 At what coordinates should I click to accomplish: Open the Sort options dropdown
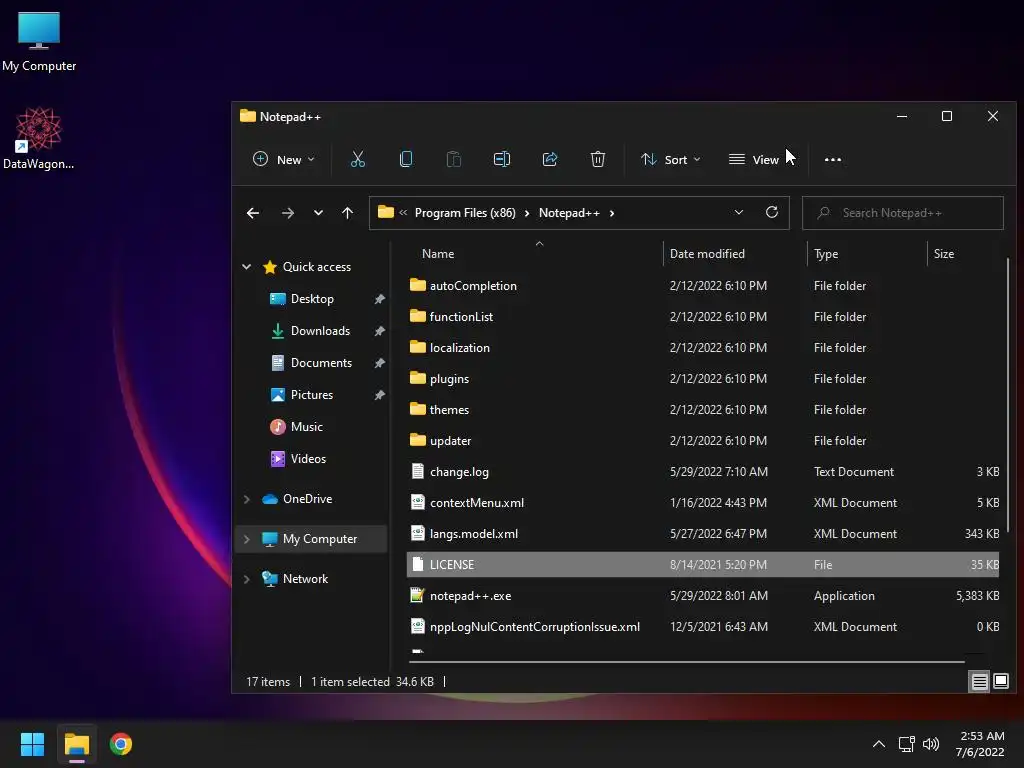[x=671, y=159]
